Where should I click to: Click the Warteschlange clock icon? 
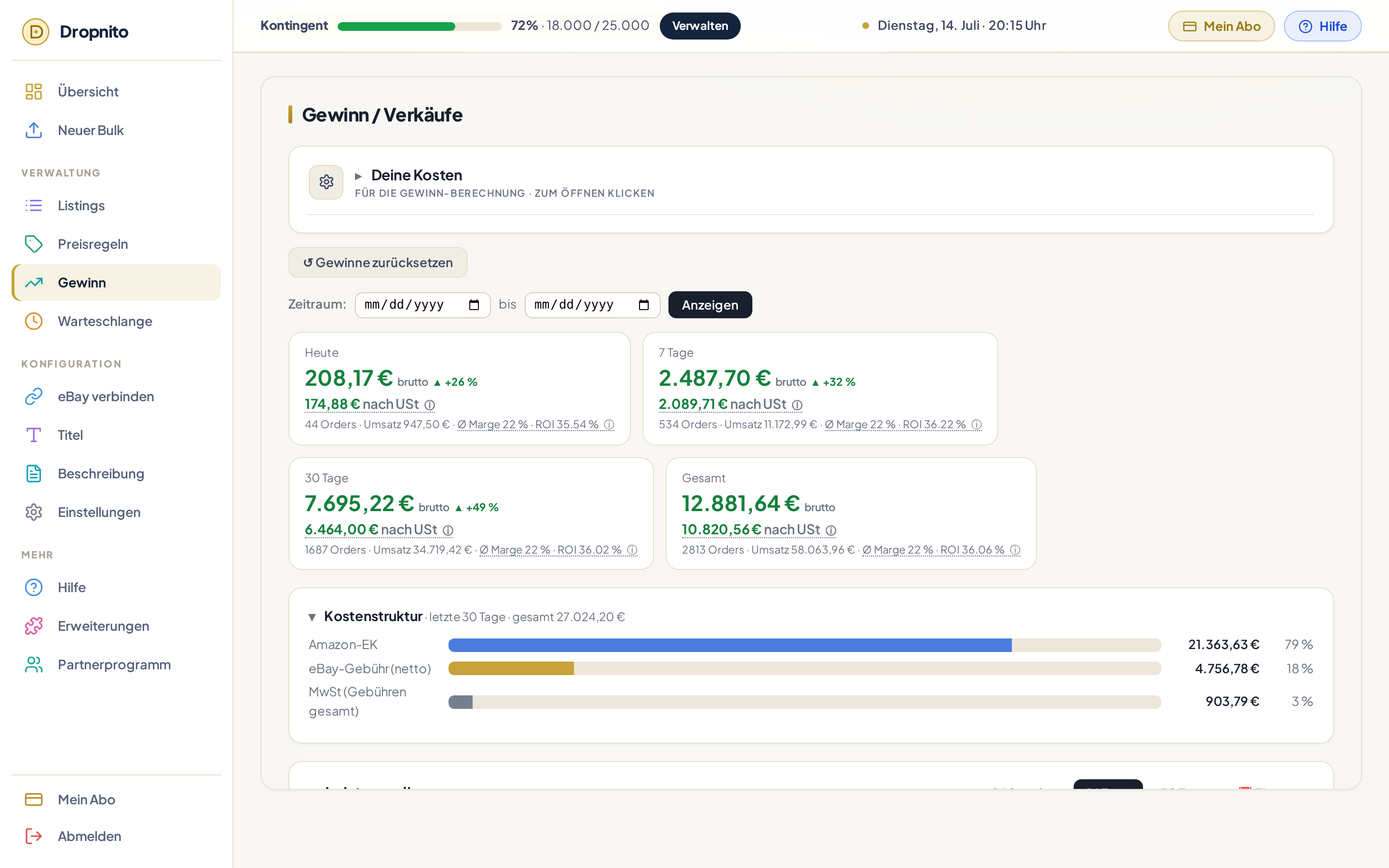coord(34,321)
